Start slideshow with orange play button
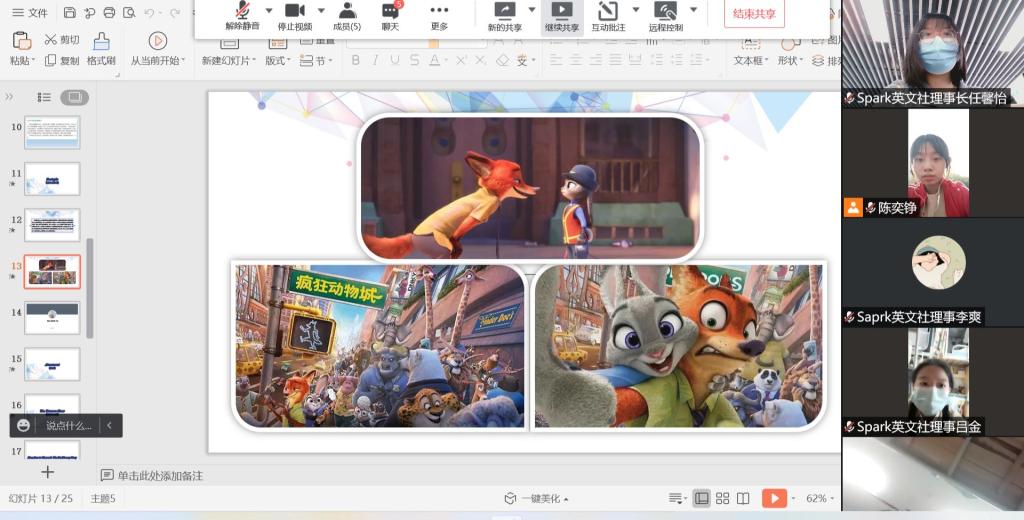Image resolution: width=1024 pixels, height=520 pixels. tap(773, 498)
